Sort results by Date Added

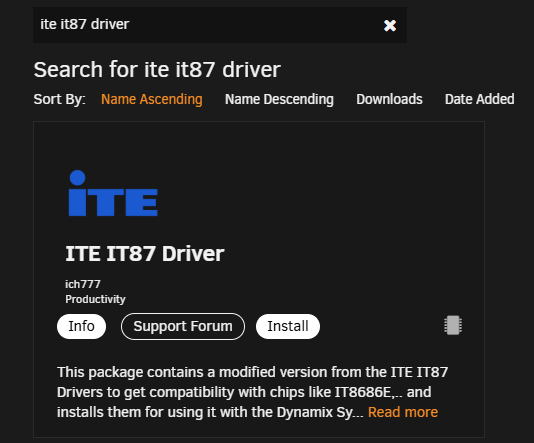tap(480, 99)
